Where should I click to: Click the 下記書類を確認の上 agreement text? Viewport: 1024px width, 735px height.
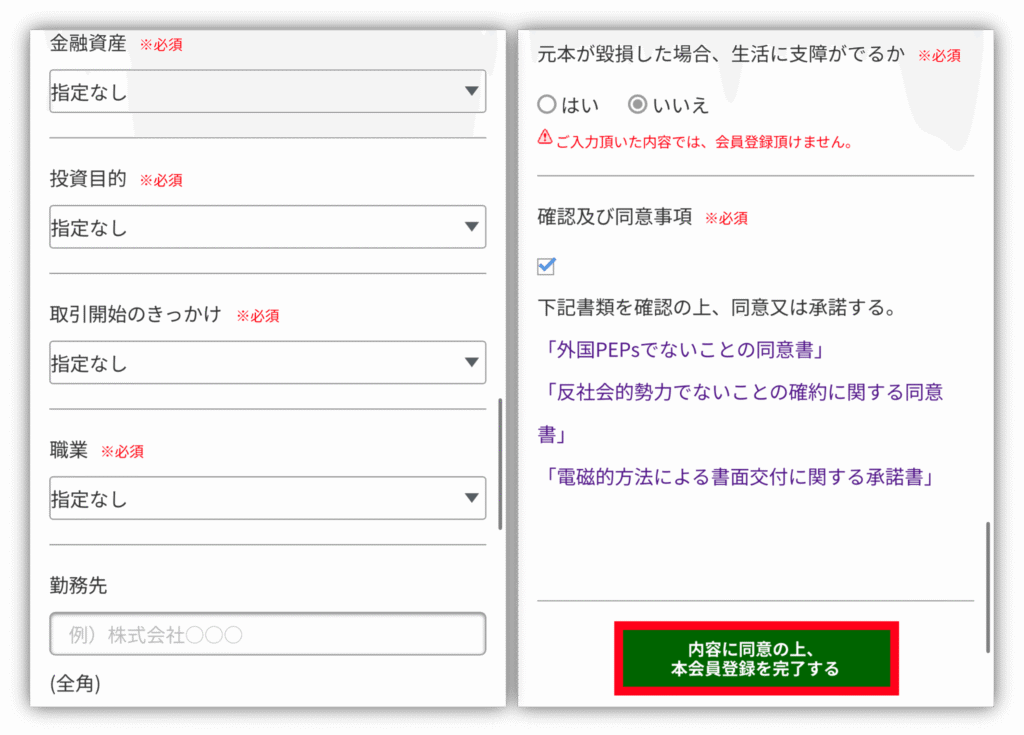pos(716,307)
